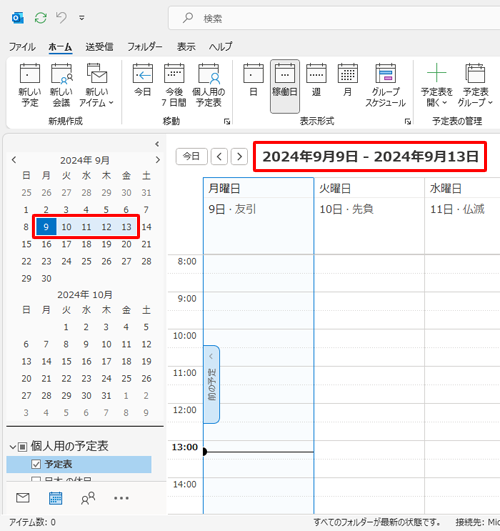Viewport: 500px width, 531px height.
Task: Select September 30 in mini calendar
Action: [46, 278]
